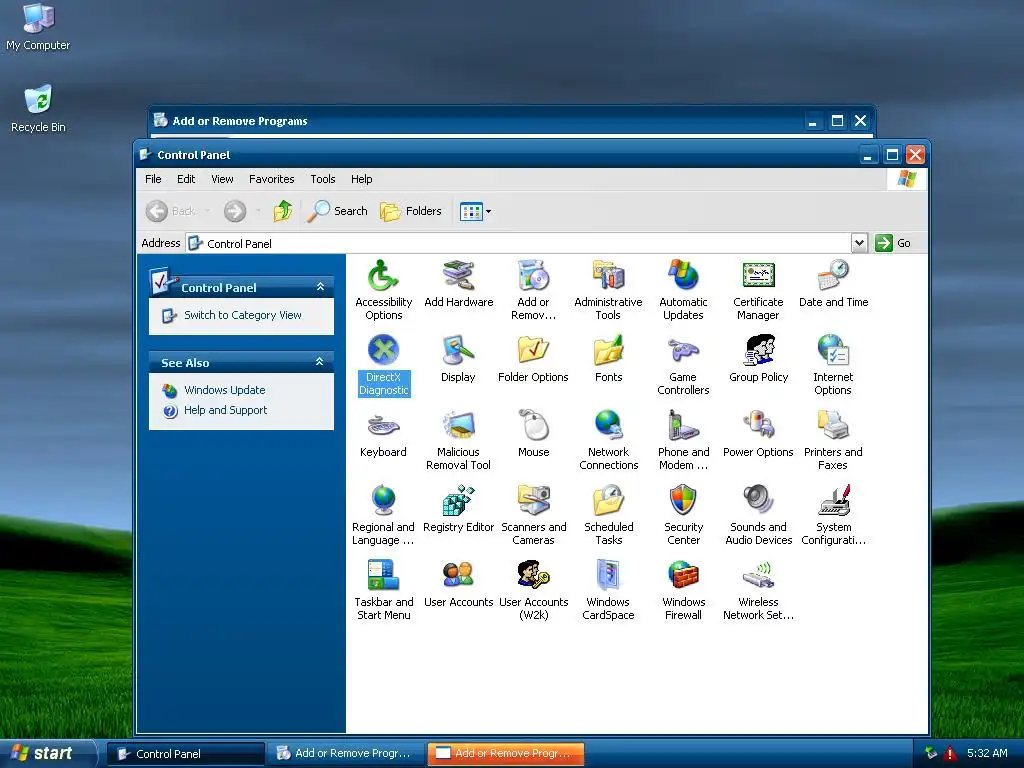Image resolution: width=1024 pixels, height=768 pixels.
Task: Open Printers and Faxes
Action: tap(833, 440)
